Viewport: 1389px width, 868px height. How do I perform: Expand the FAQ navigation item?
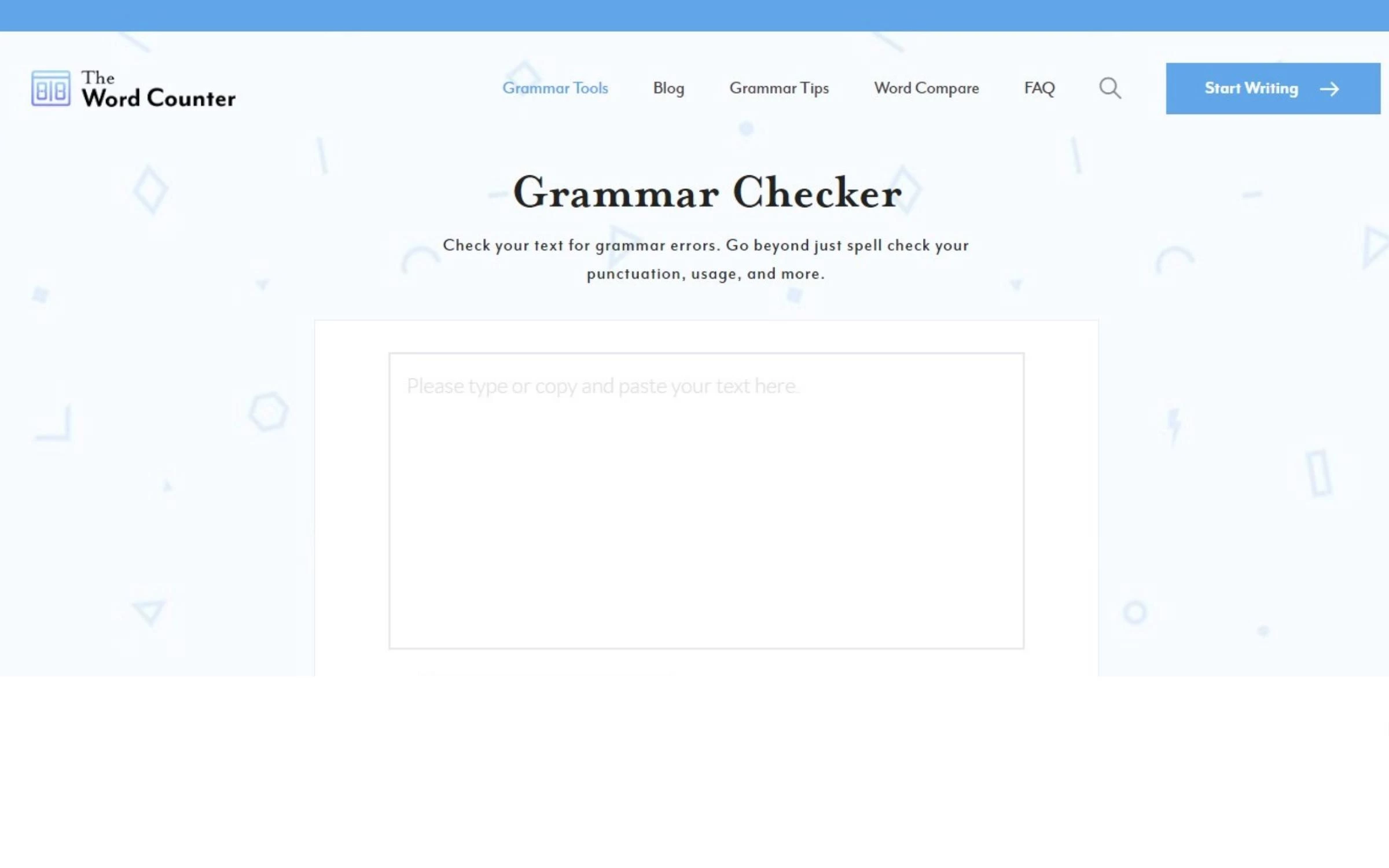pos(1039,88)
